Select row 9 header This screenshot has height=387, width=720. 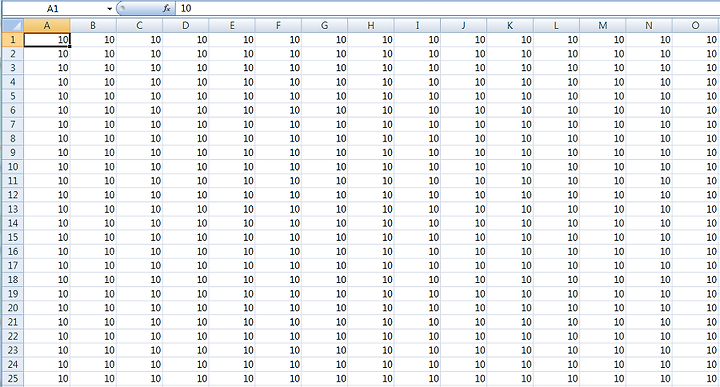point(13,152)
